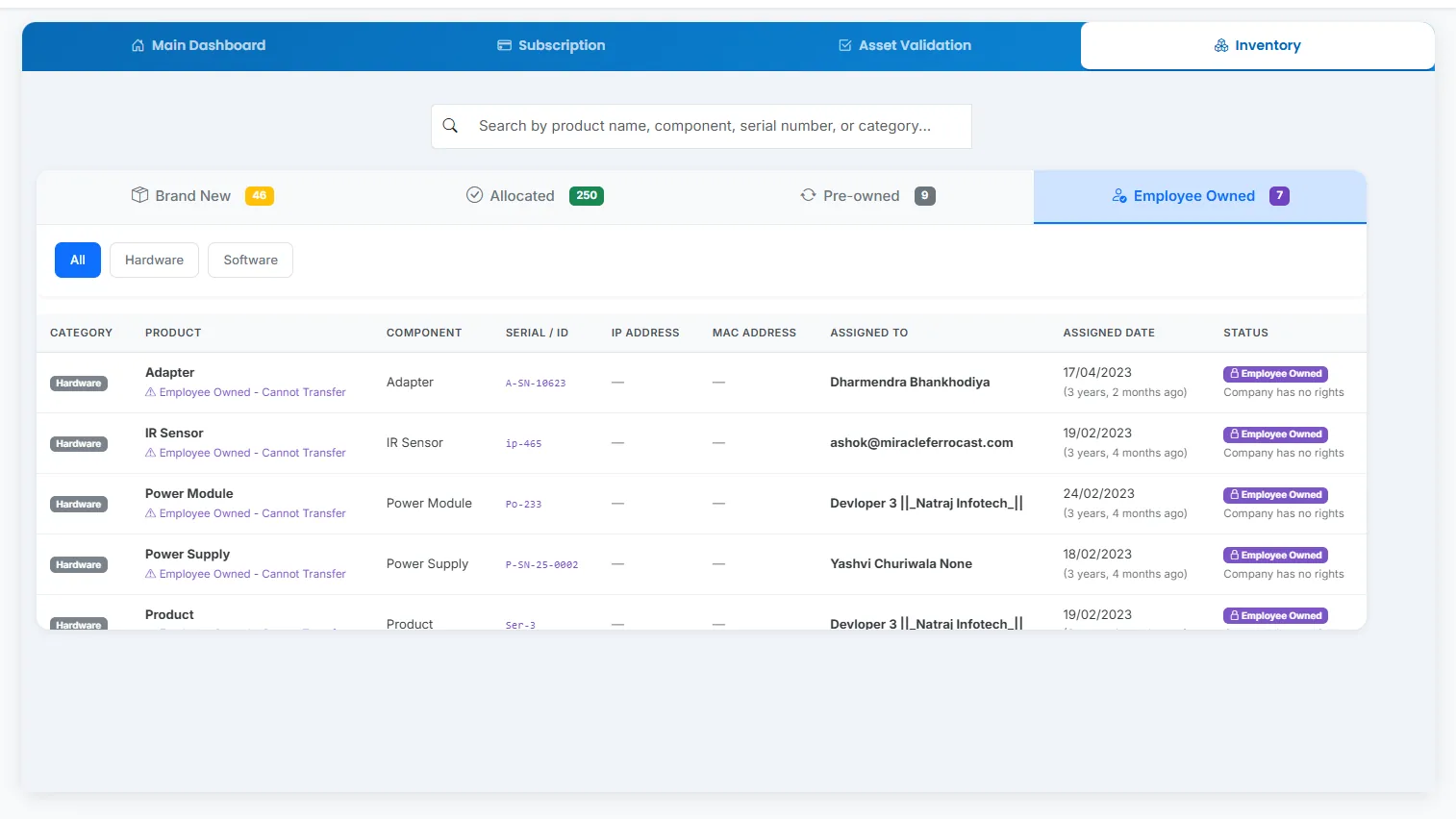Viewport: 1456px width, 819px height.
Task: Click the Employee Owned person icon
Action: pos(1119,196)
